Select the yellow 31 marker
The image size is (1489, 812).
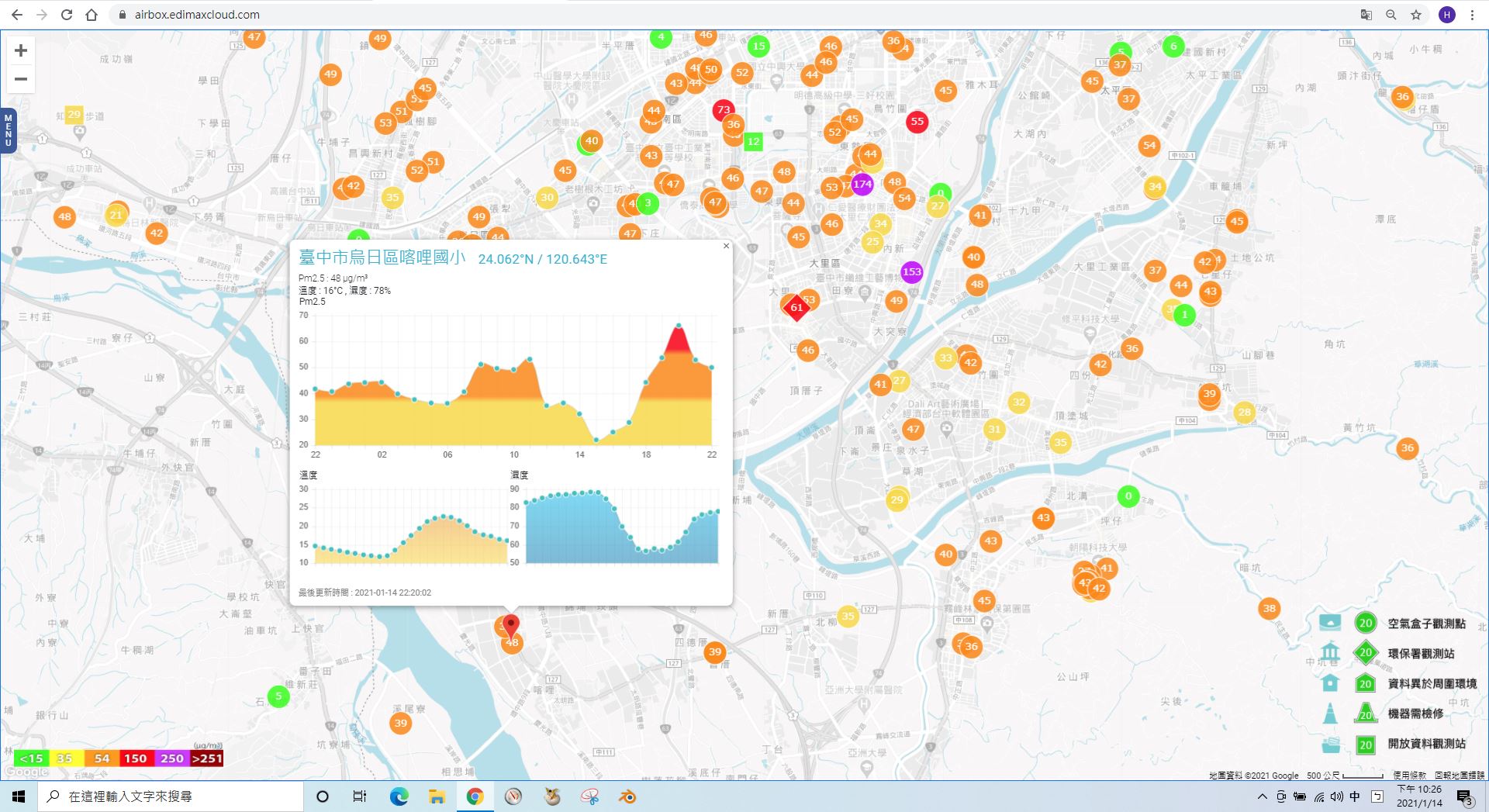pyautogui.click(x=994, y=429)
